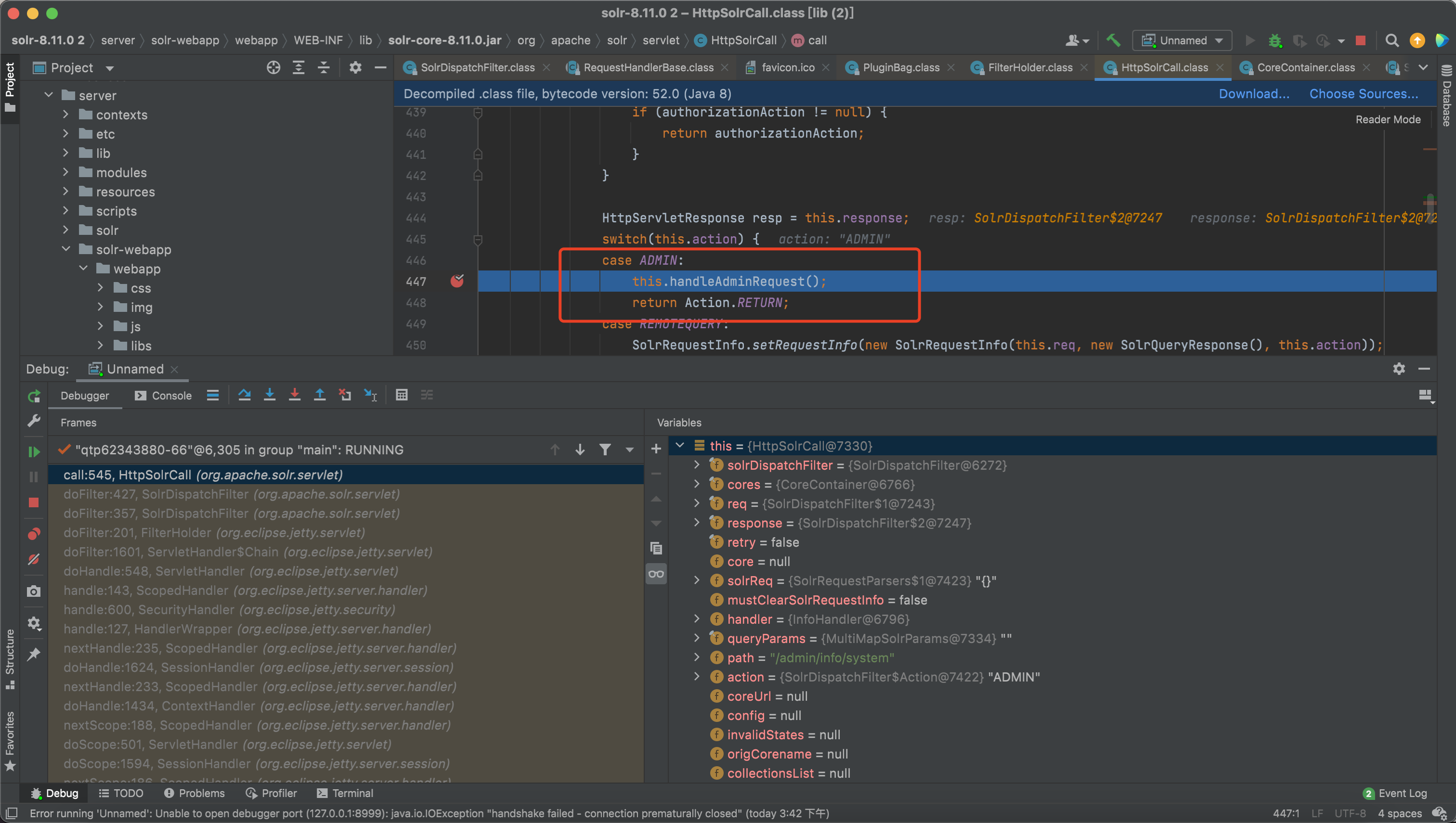Click 4 spaces indent status entry
Image resolution: width=1456 pixels, height=823 pixels.
click(x=1400, y=813)
